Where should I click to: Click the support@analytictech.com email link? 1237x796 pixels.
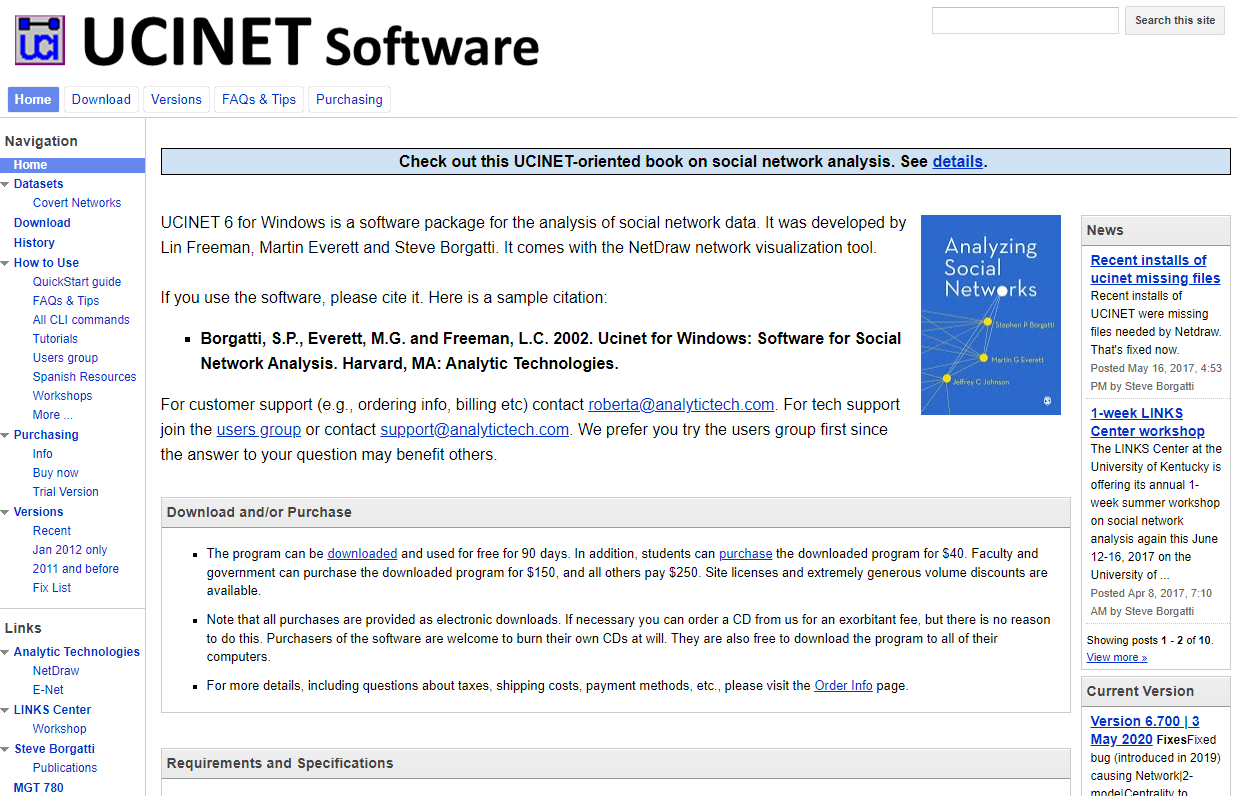475,430
